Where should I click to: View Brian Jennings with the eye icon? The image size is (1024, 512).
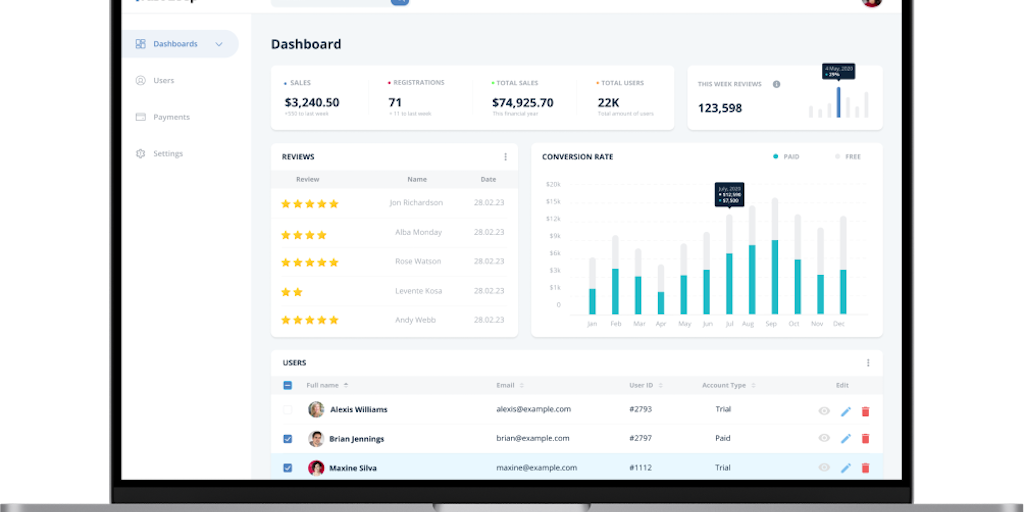point(824,438)
